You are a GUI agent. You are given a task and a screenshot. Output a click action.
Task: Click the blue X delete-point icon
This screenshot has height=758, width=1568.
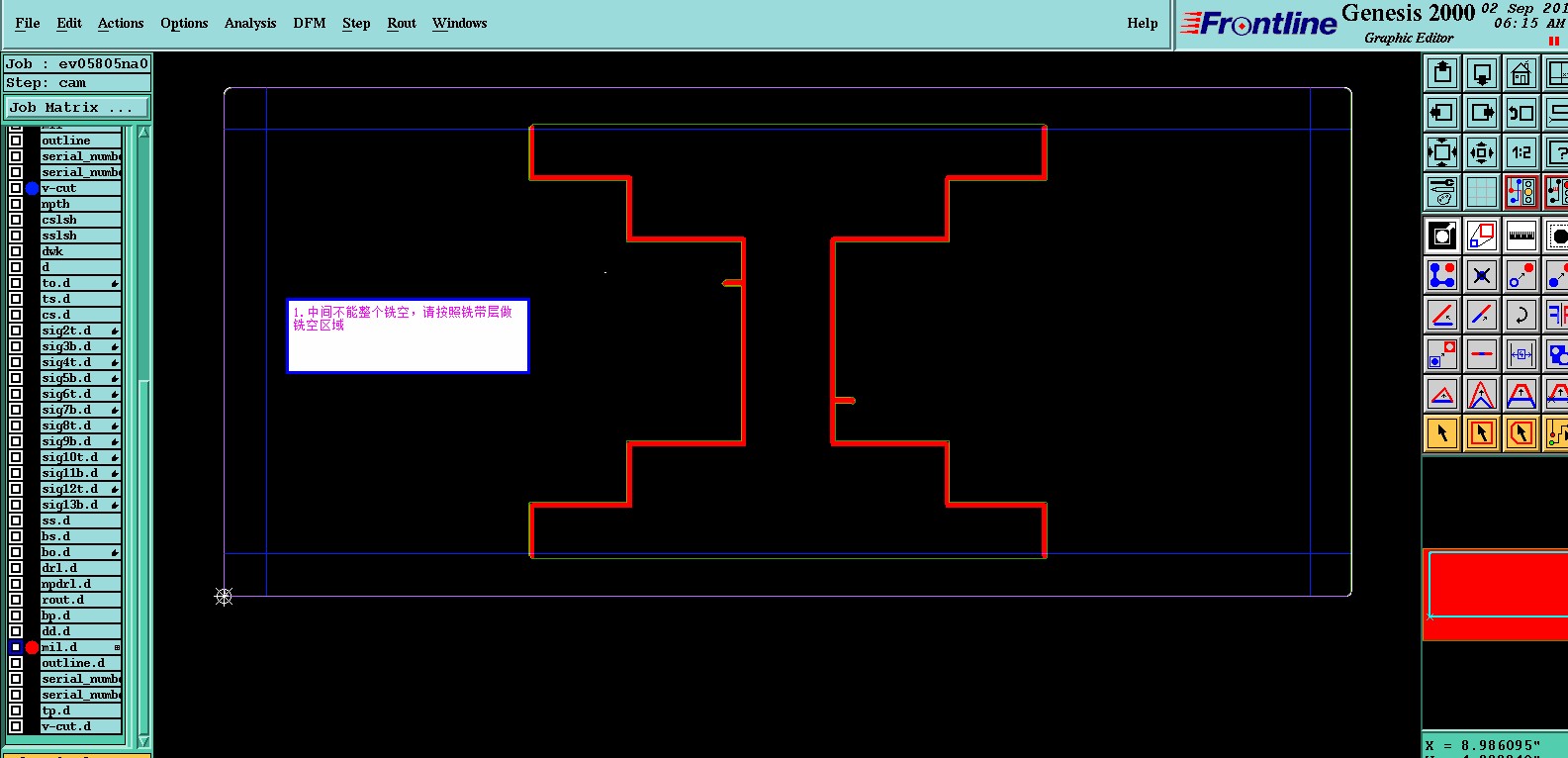click(x=1482, y=275)
